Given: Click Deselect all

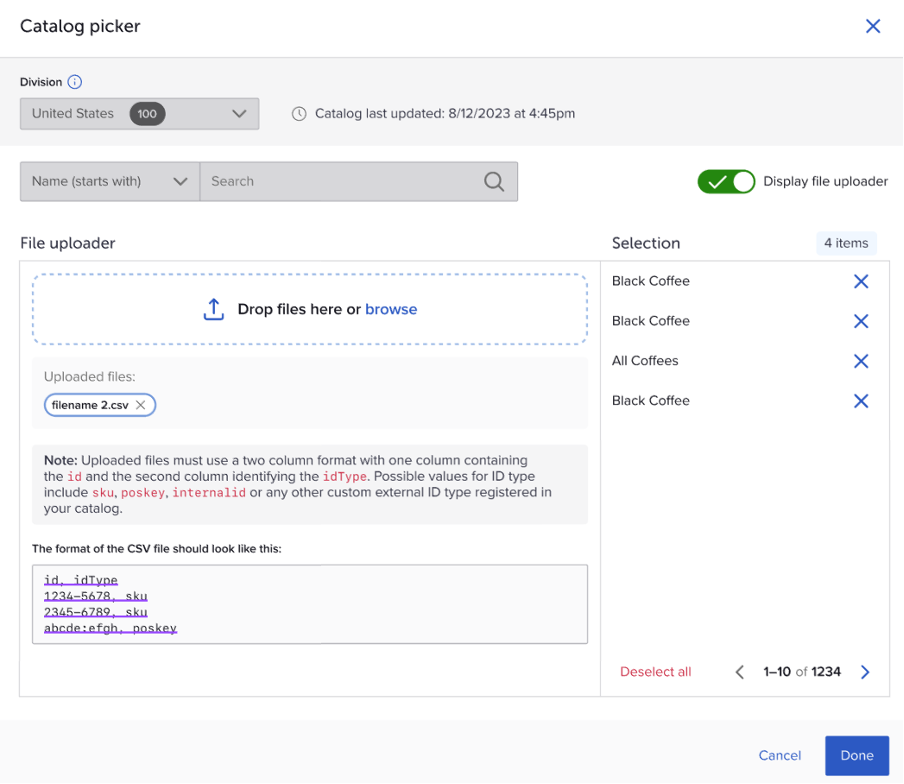Looking at the screenshot, I should click(x=655, y=672).
